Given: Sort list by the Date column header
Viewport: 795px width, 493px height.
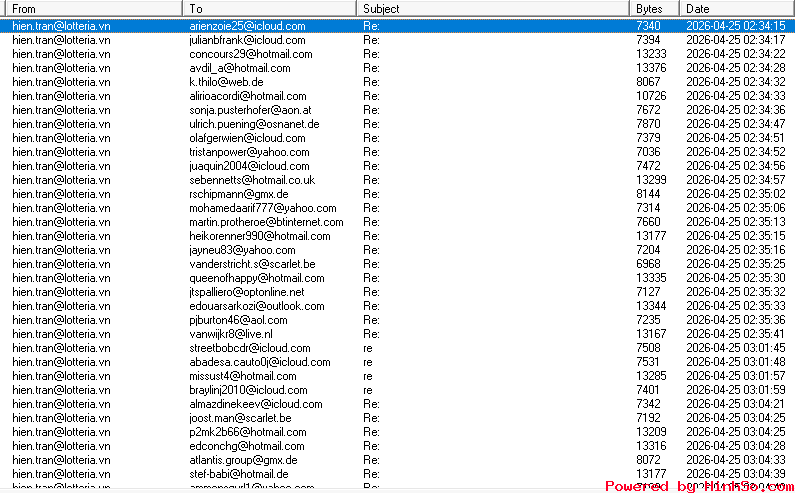Looking at the screenshot, I should (737, 9).
